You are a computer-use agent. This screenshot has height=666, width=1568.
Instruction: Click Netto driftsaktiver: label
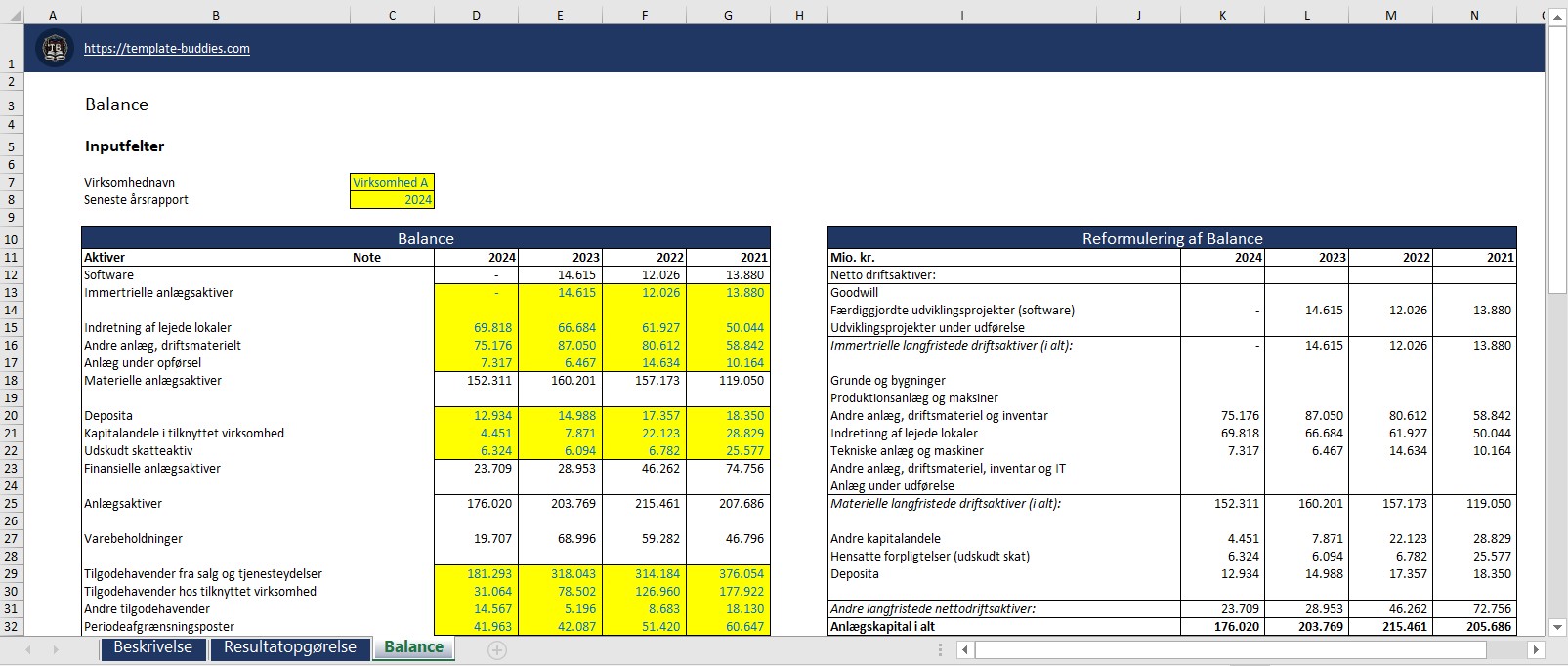883,275
